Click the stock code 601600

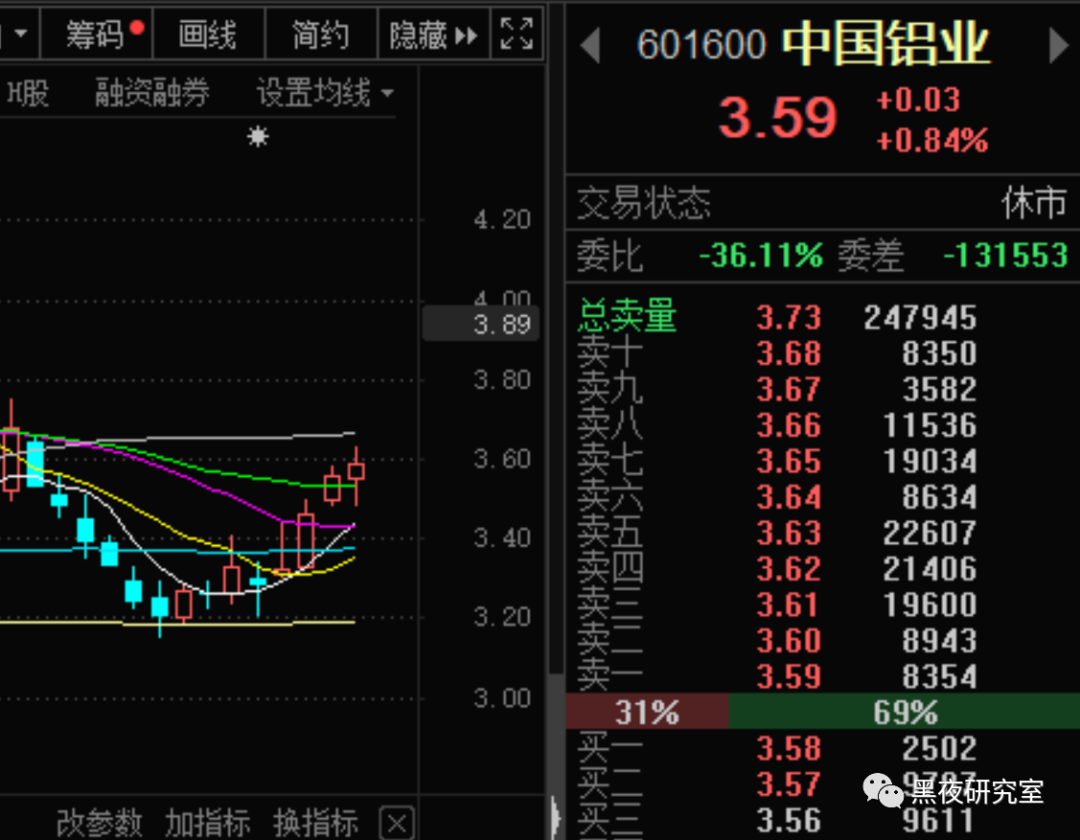[701, 45]
